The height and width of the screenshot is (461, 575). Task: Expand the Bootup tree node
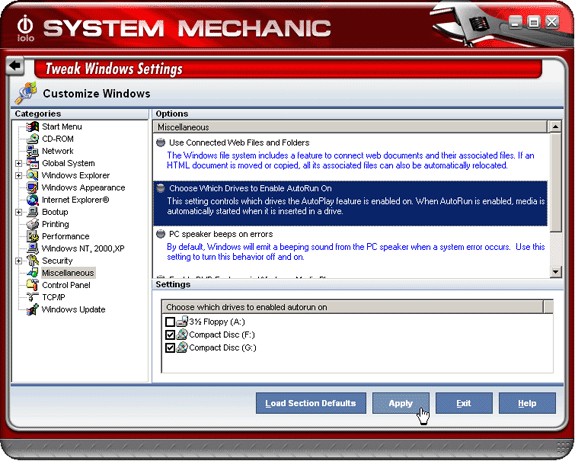point(19,212)
